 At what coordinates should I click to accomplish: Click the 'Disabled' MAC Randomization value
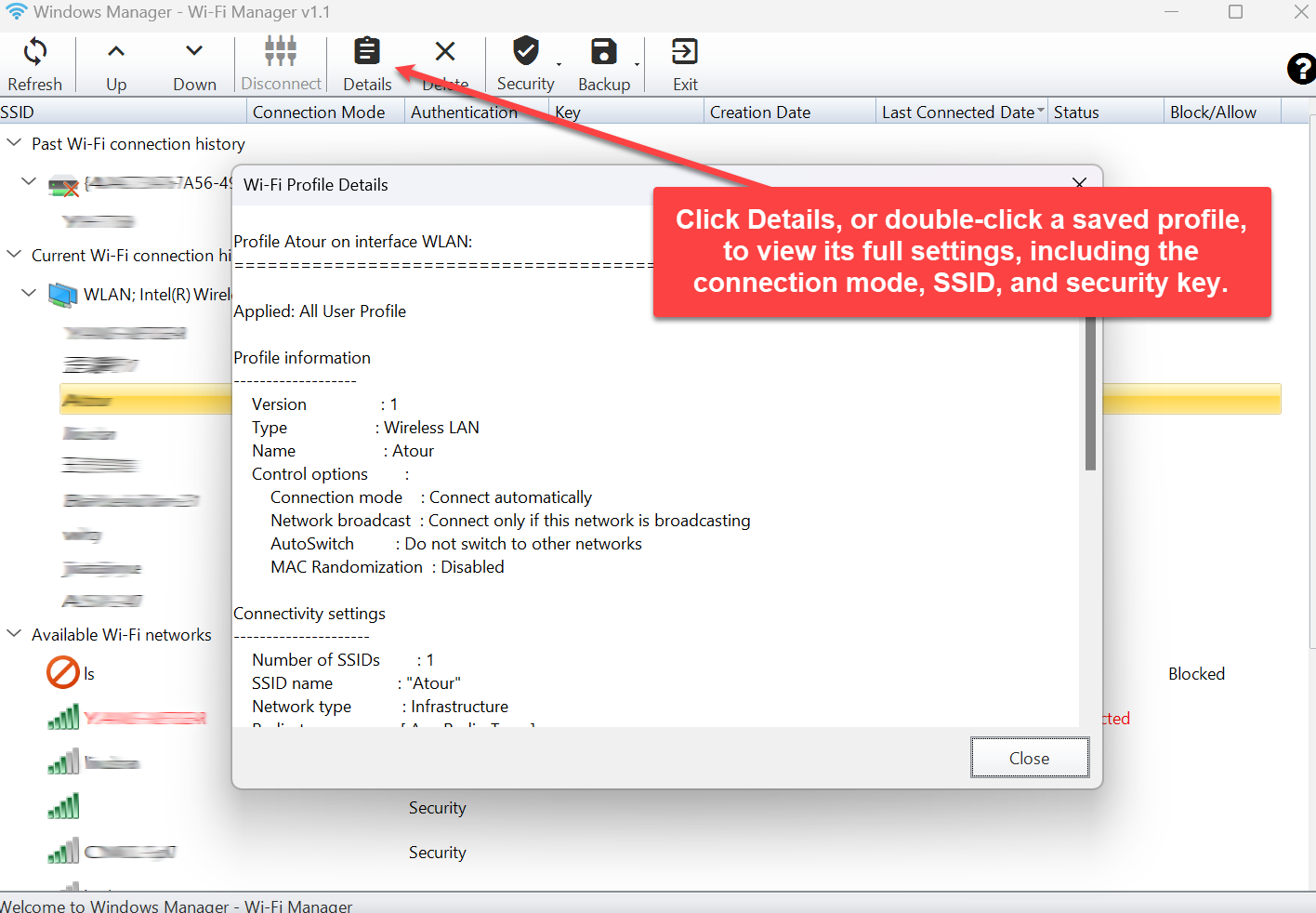coord(472,567)
